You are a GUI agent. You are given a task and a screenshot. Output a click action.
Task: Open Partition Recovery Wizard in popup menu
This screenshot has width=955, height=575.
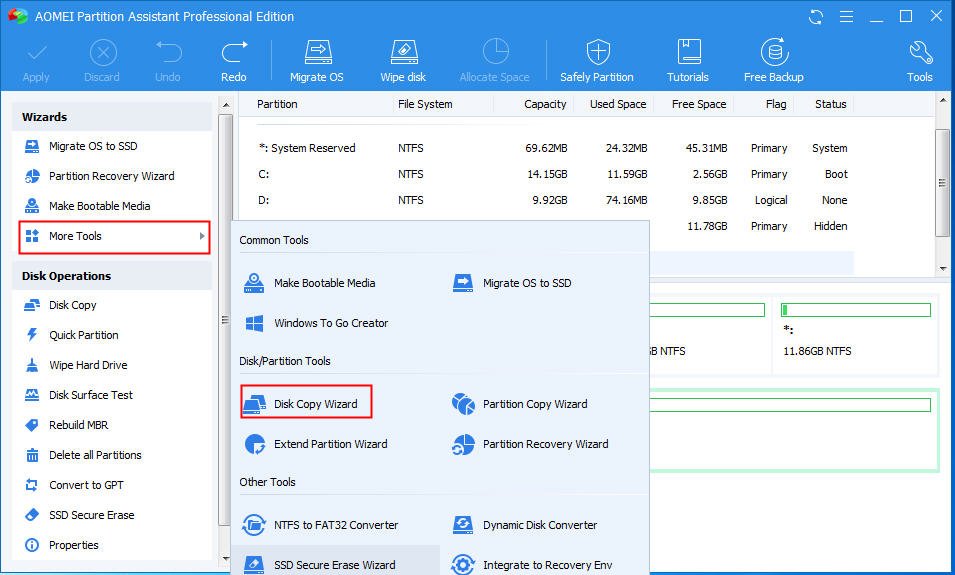point(530,444)
